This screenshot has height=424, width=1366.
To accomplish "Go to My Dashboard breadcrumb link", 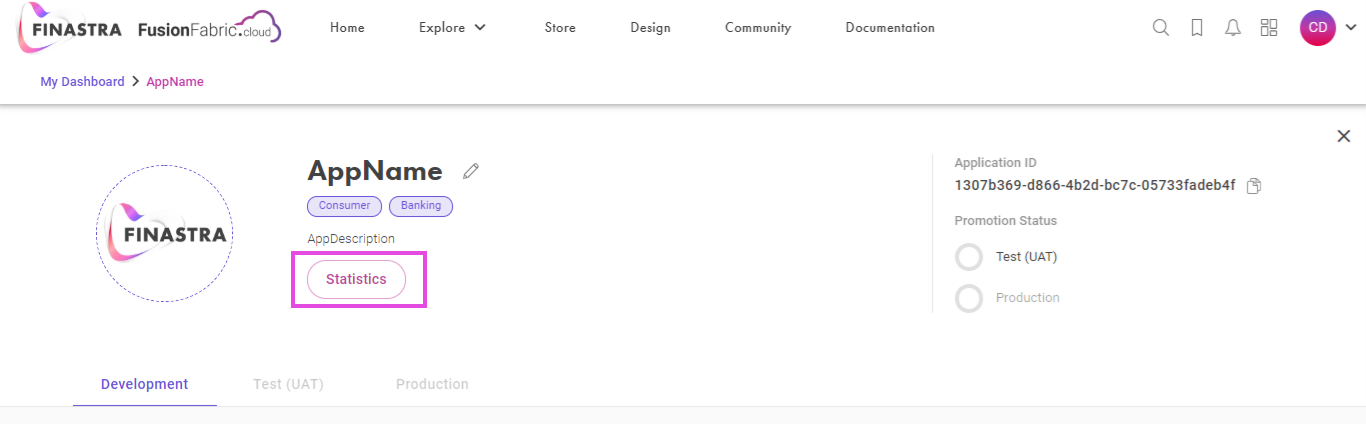I will (82, 82).
